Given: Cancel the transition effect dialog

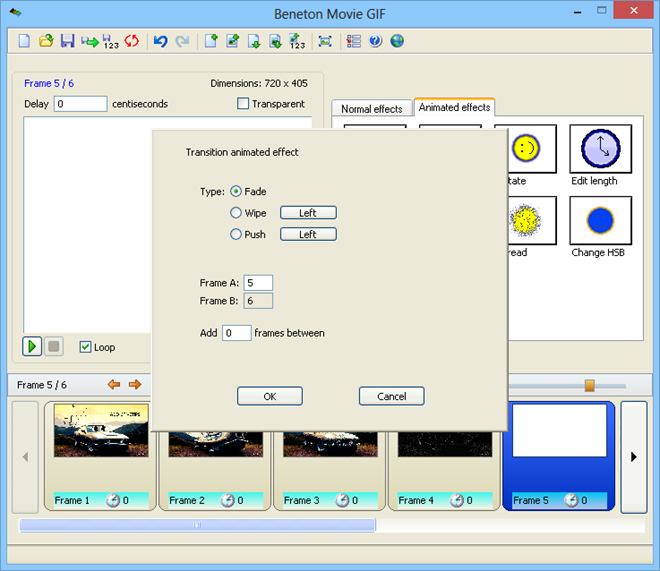Looking at the screenshot, I should tap(391, 396).
